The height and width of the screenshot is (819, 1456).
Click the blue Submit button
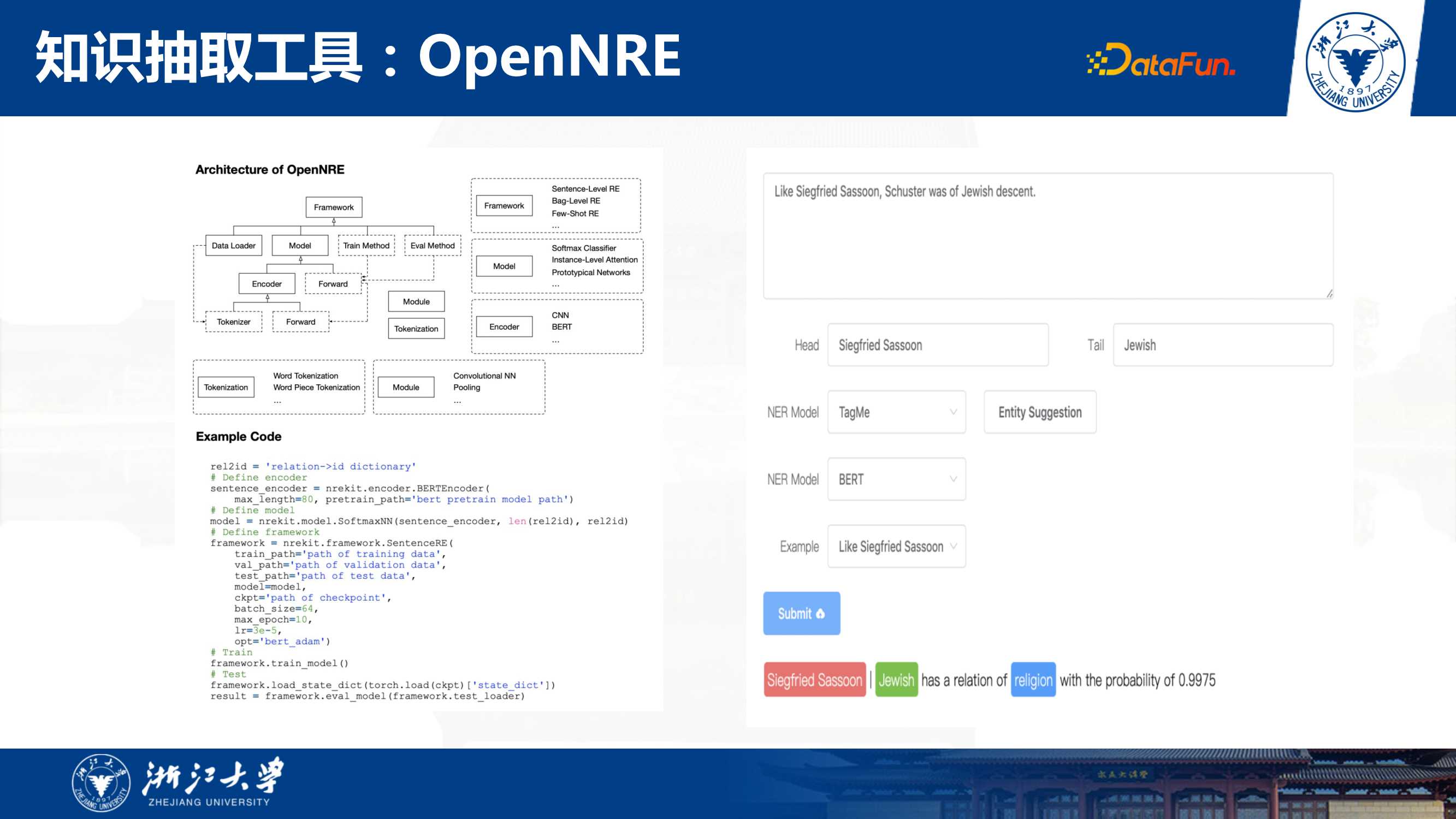tap(802, 613)
